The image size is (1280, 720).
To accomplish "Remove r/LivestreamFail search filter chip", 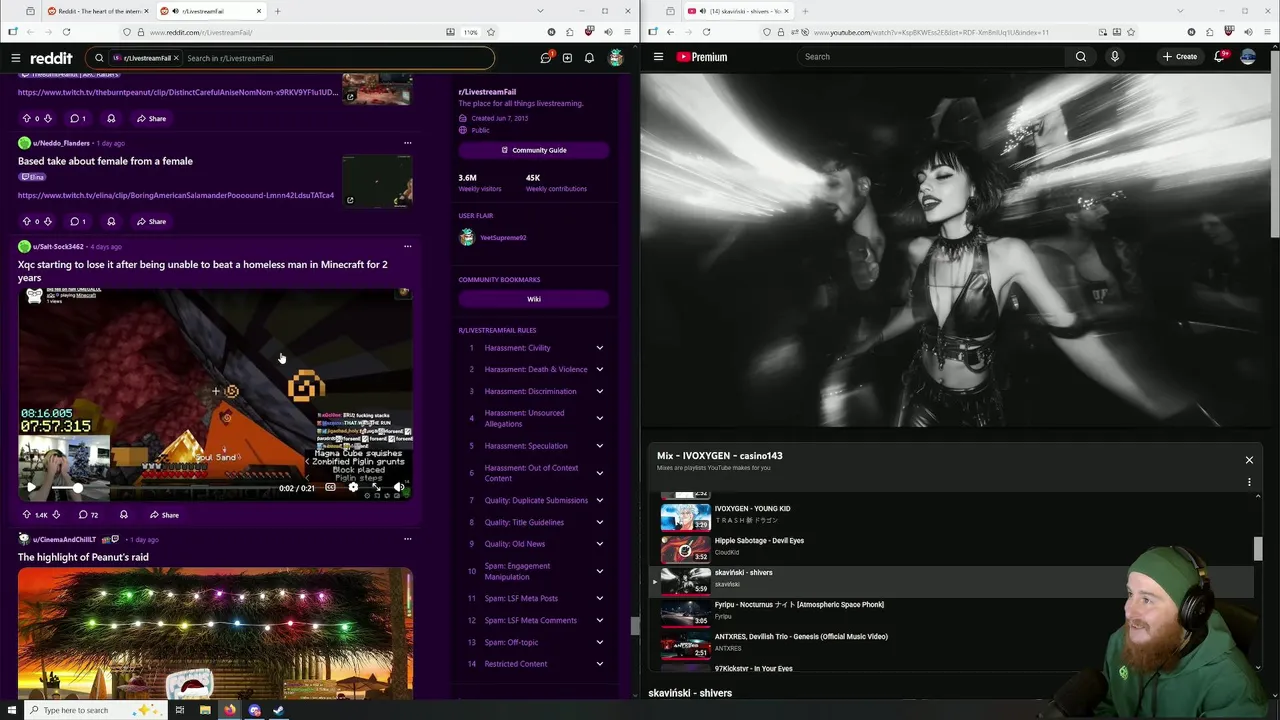I will [176, 58].
